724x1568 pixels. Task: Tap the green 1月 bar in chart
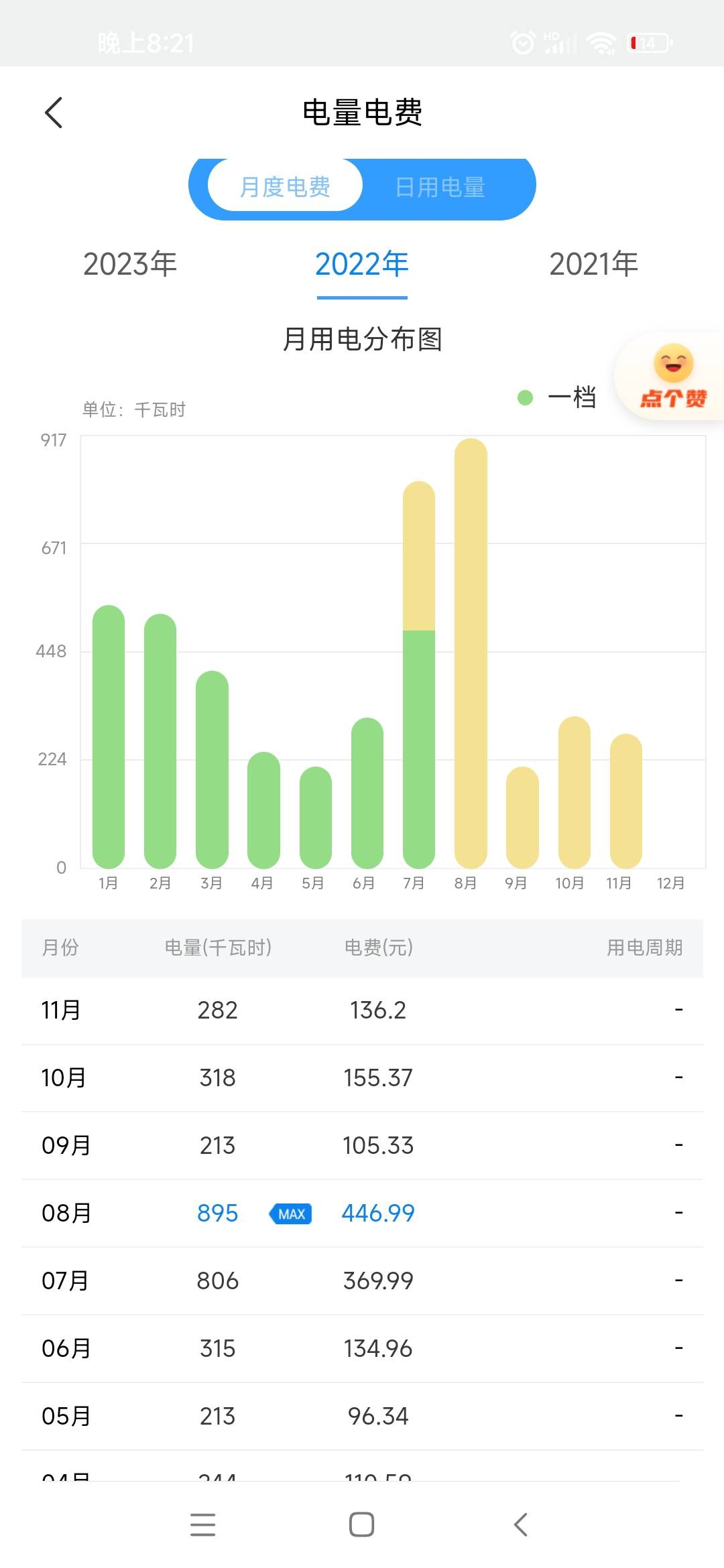click(109, 737)
